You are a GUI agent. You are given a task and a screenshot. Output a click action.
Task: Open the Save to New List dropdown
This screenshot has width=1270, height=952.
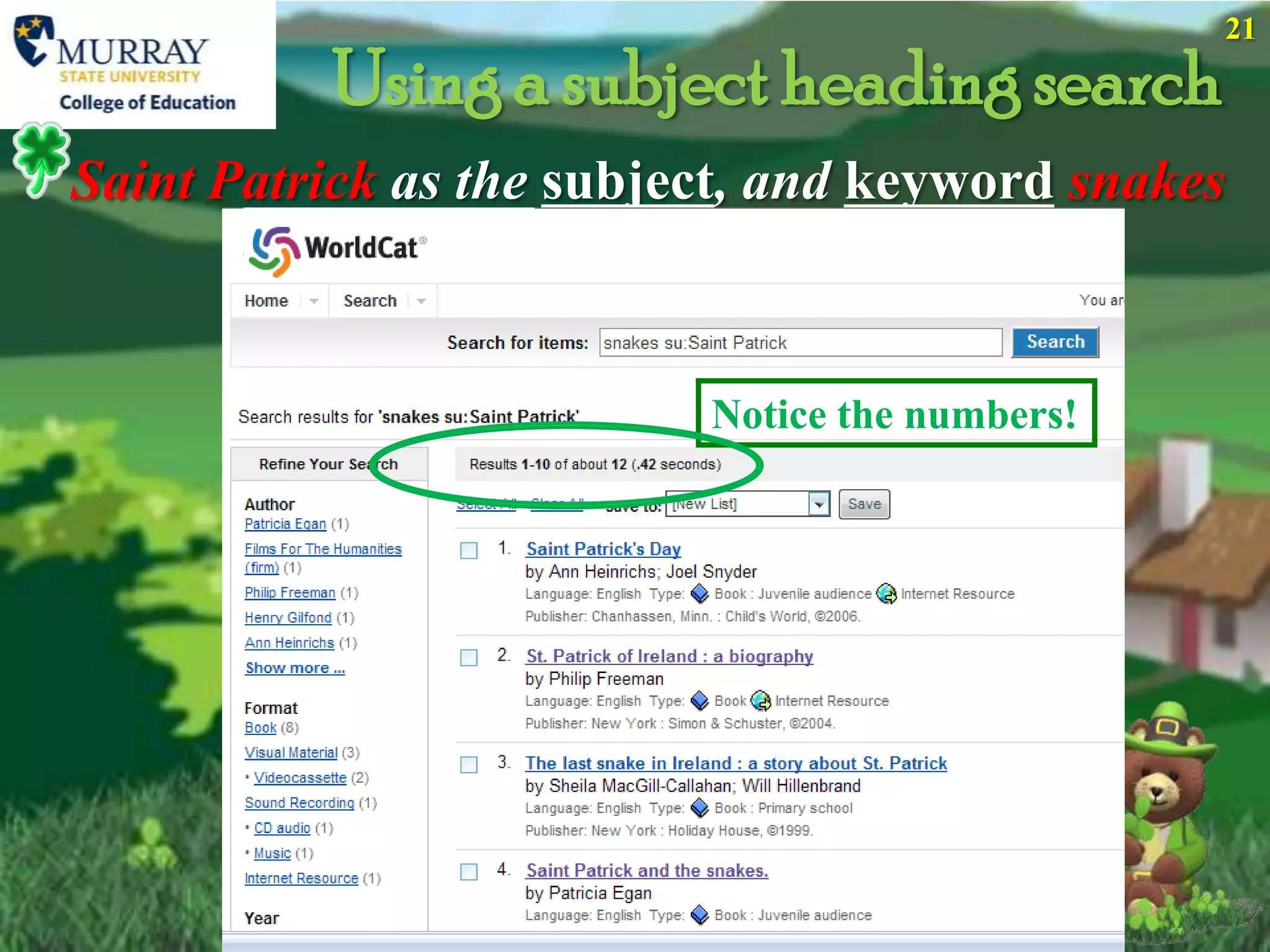coord(819,504)
